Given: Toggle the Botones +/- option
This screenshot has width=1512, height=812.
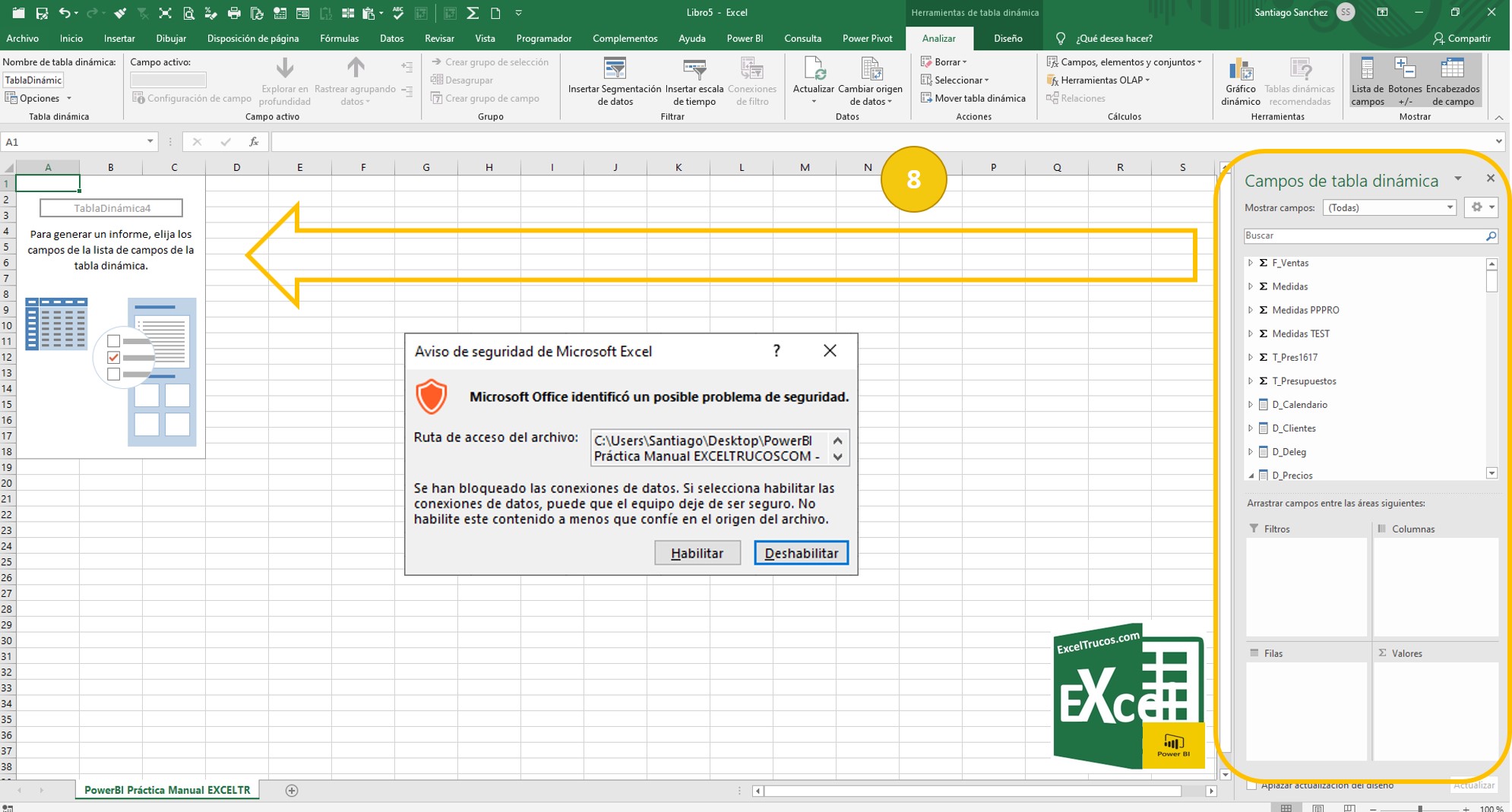Looking at the screenshot, I should (x=1406, y=80).
